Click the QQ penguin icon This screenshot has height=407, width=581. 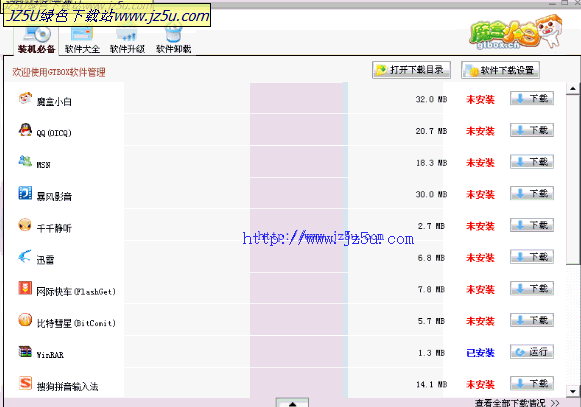[25, 130]
